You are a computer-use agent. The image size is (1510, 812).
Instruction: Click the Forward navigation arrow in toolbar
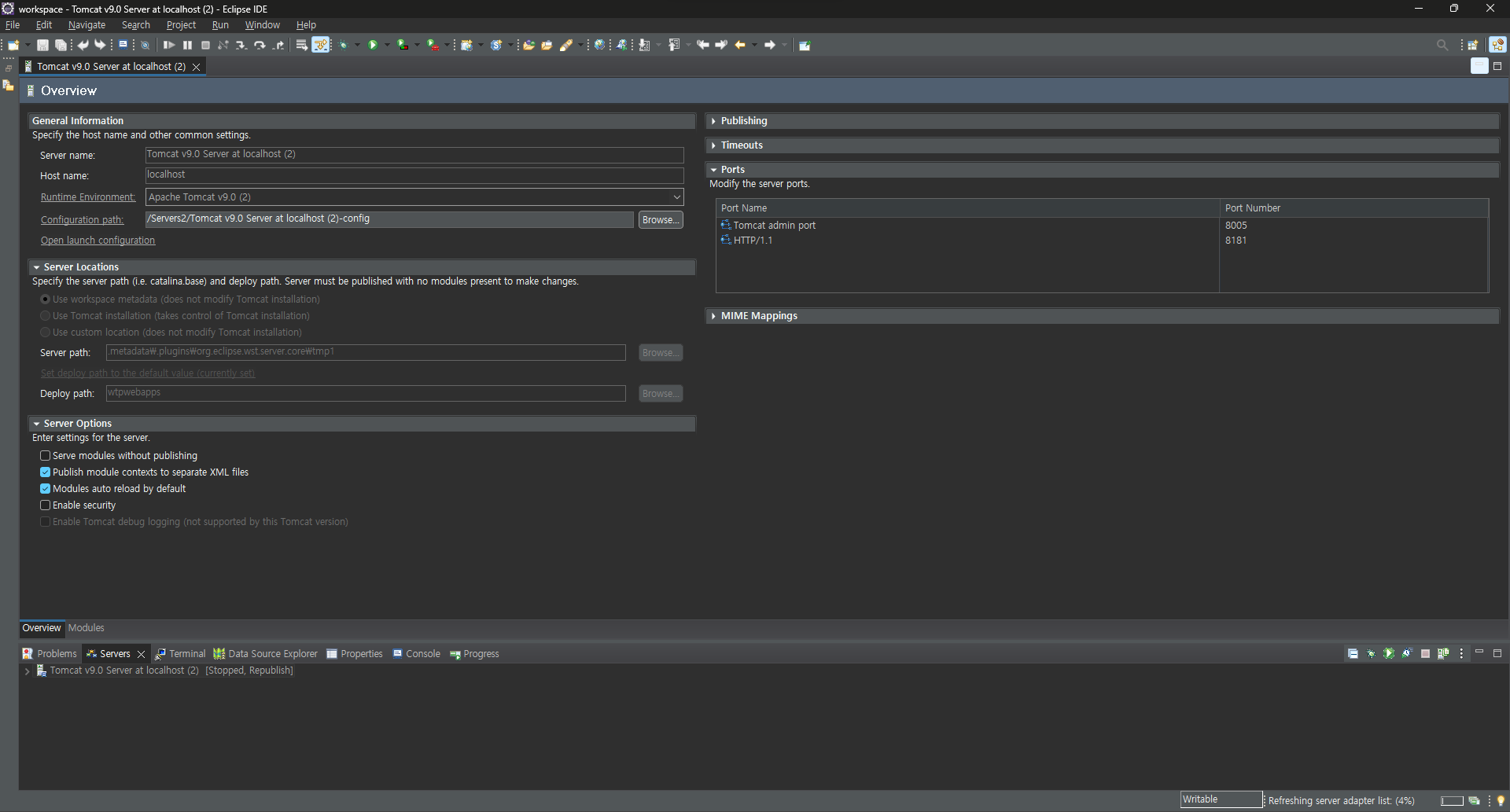[770, 45]
